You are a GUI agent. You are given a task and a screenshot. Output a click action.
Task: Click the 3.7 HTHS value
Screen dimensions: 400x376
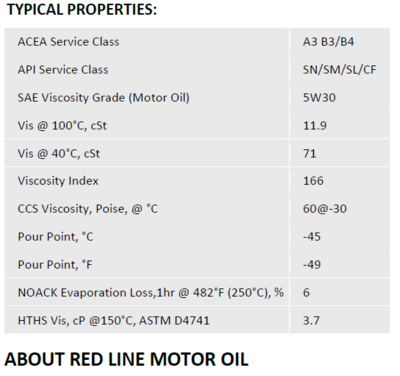tap(311, 321)
